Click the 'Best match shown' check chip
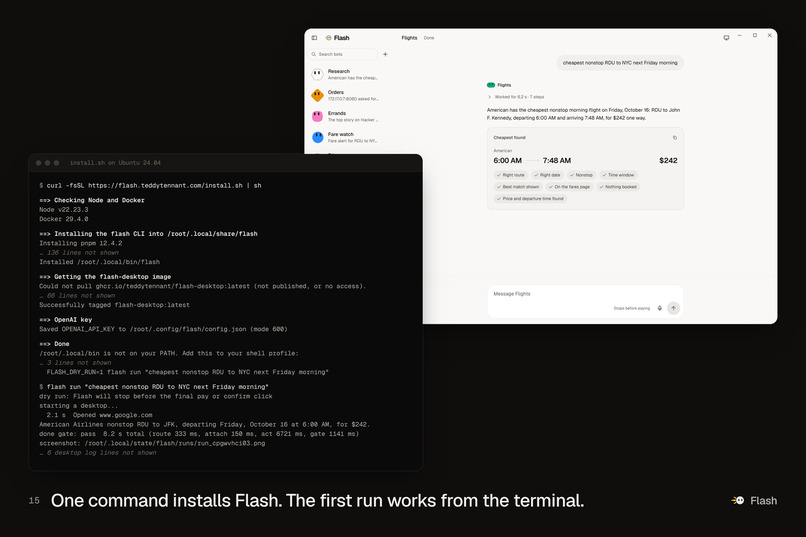The width and height of the screenshot is (806, 537). (518, 187)
